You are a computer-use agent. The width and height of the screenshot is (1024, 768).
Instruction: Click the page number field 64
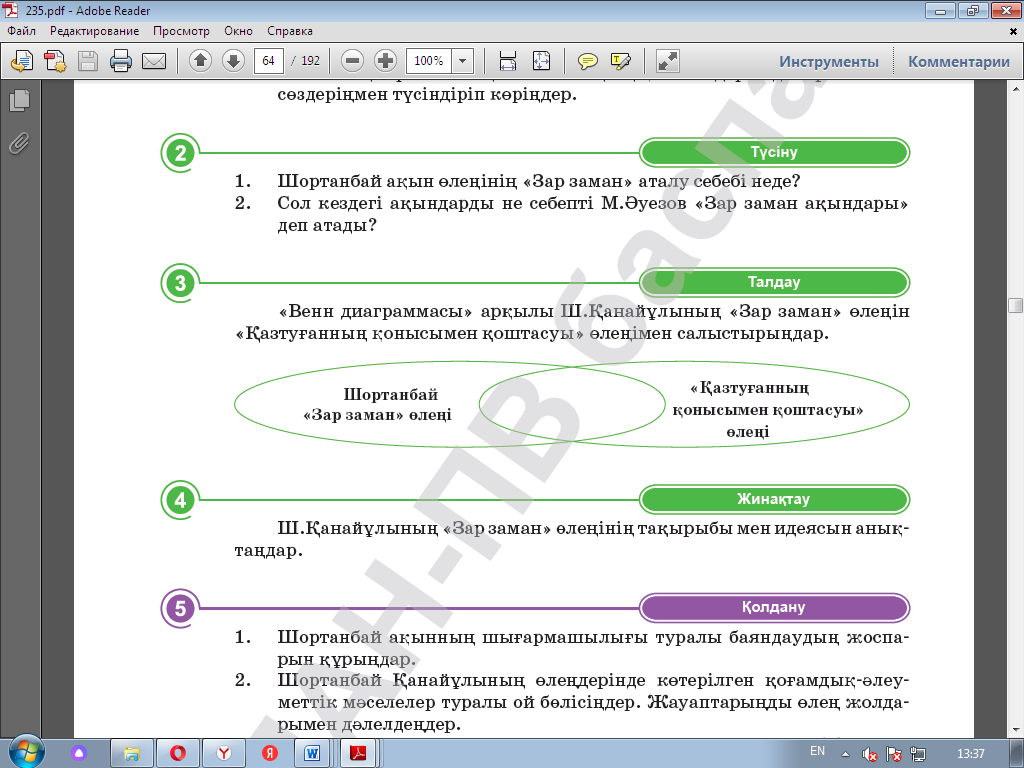(x=268, y=61)
